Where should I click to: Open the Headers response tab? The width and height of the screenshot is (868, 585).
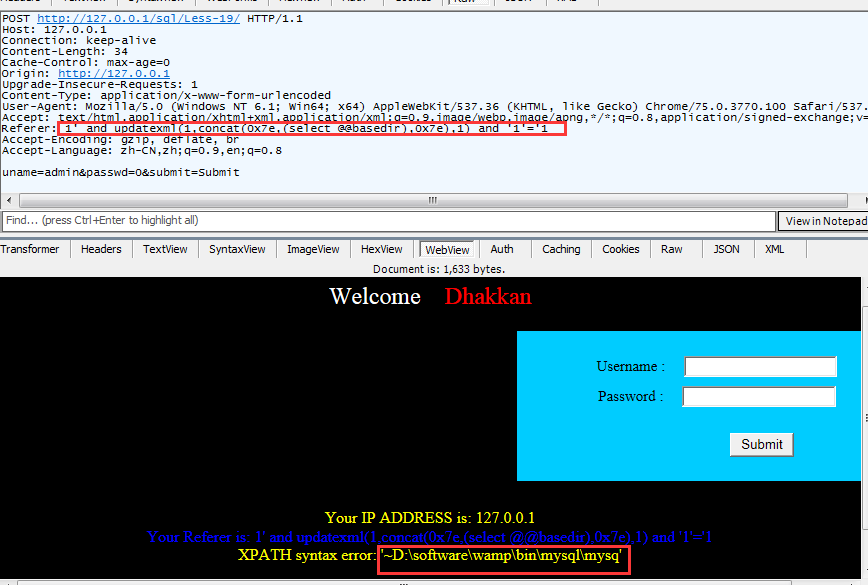(x=101, y=249)
